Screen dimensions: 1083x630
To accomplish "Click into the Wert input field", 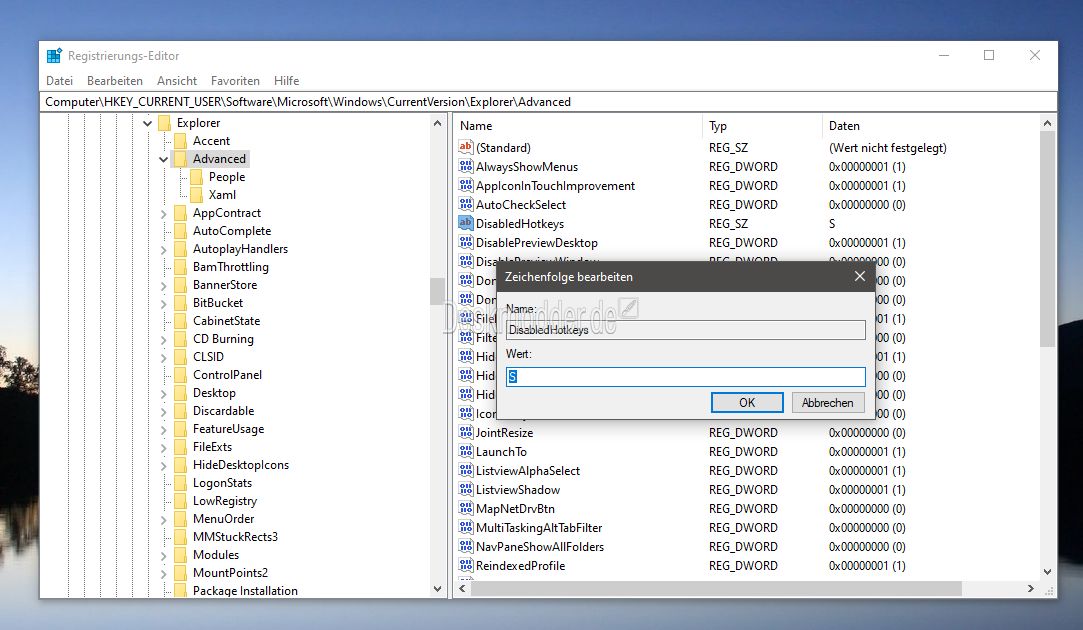I will (685, 376).
